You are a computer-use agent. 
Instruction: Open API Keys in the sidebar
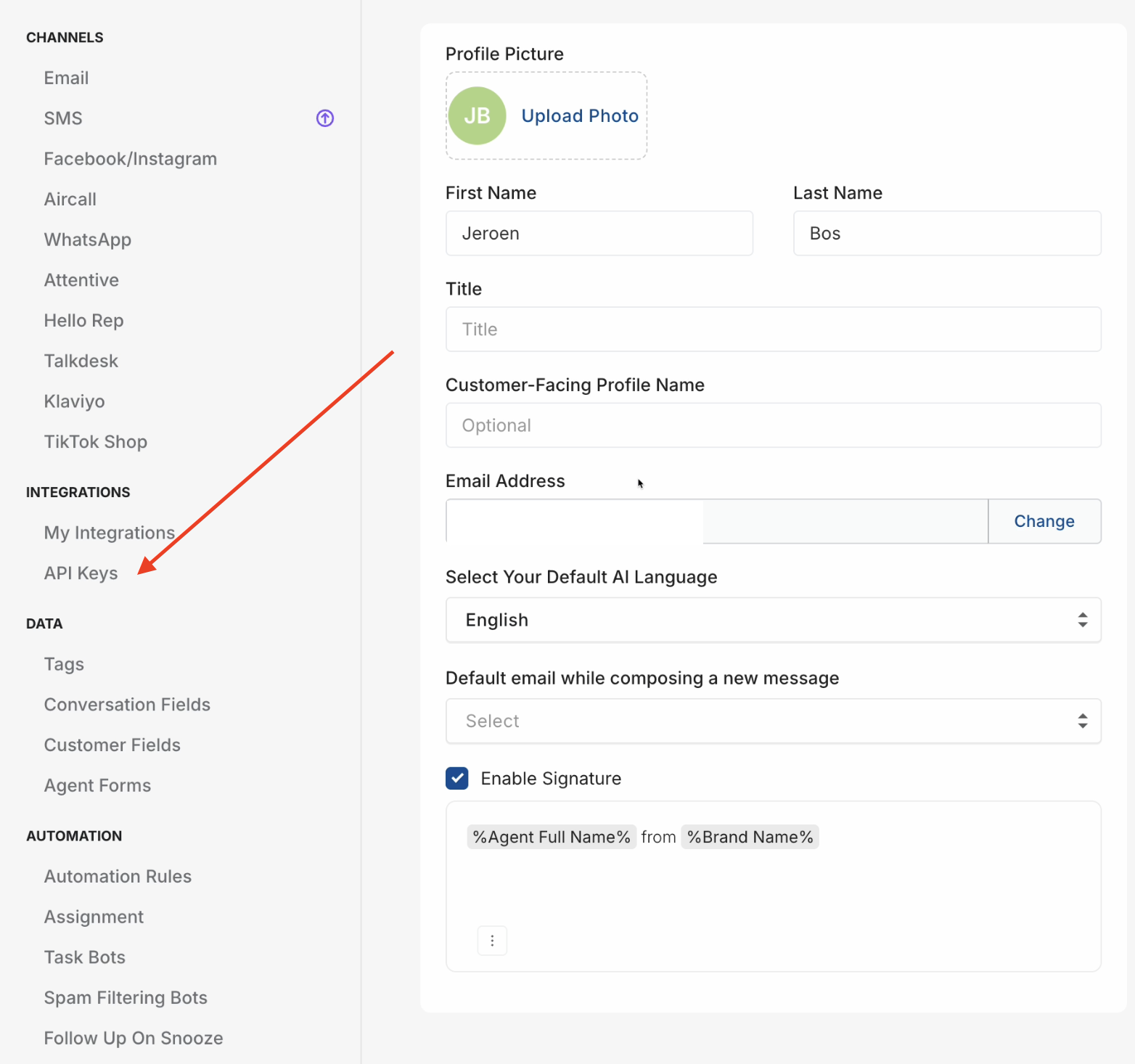pos(81,573)
